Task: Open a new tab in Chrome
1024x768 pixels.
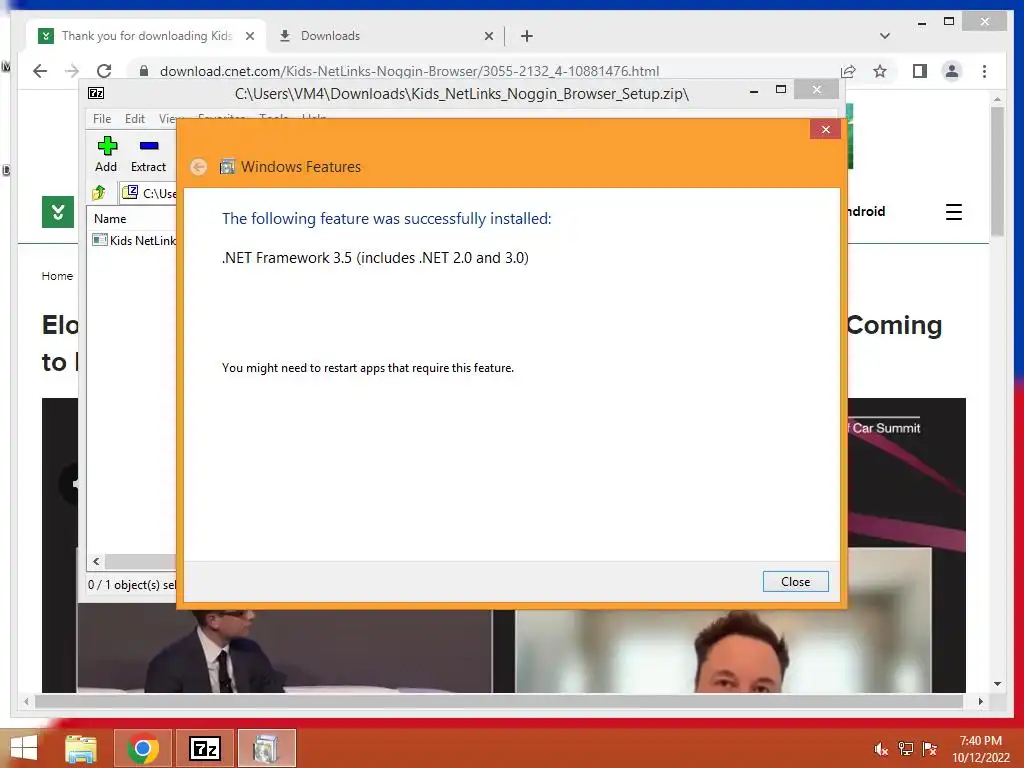Action: pos(526,37)
